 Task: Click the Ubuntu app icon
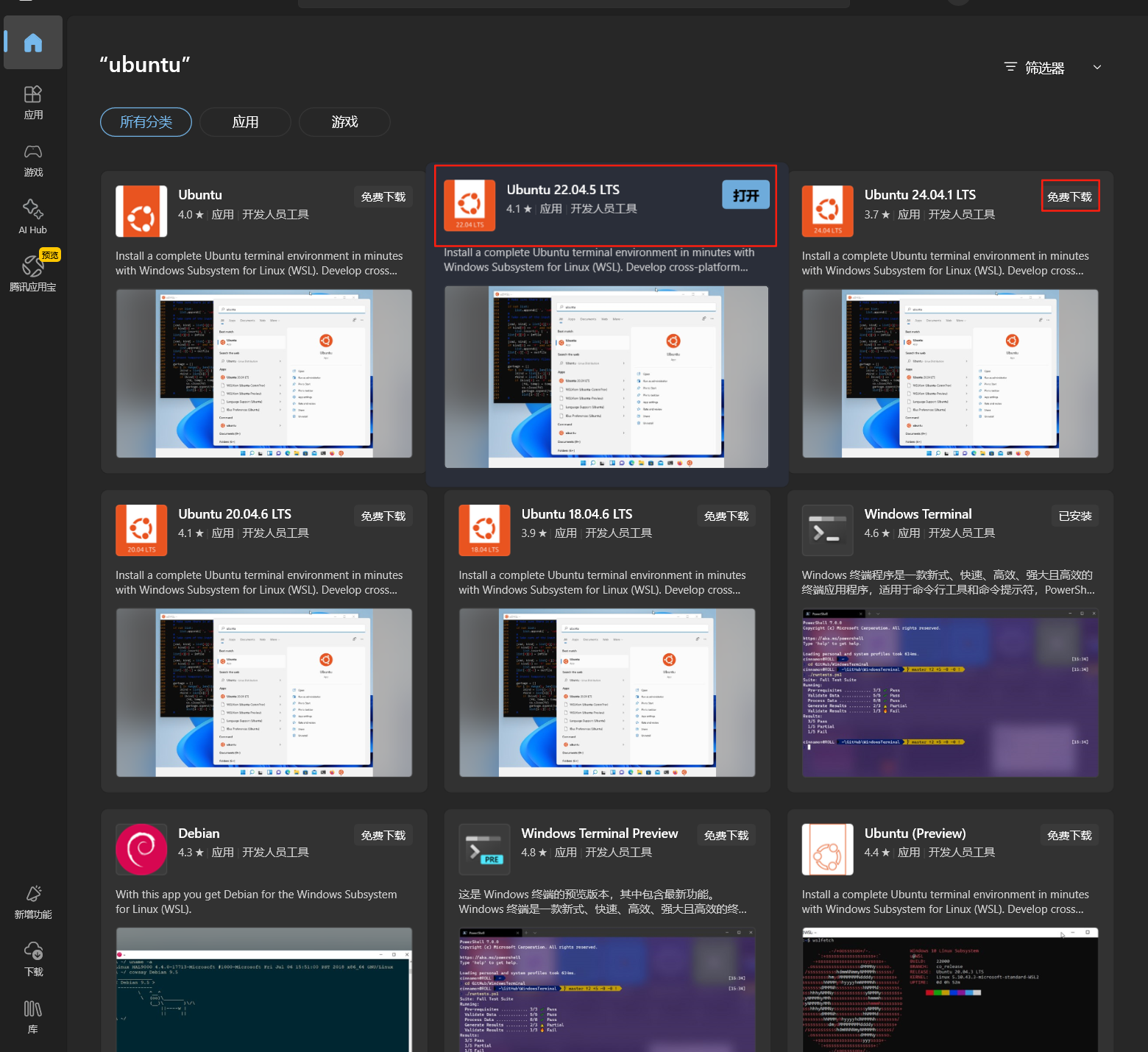pos(141,211)
